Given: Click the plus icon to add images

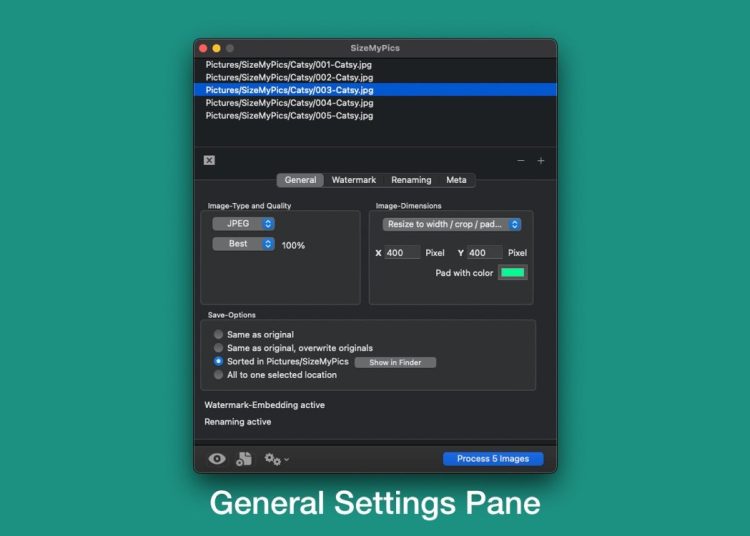Looking at the screenshot, I should 541,160.
